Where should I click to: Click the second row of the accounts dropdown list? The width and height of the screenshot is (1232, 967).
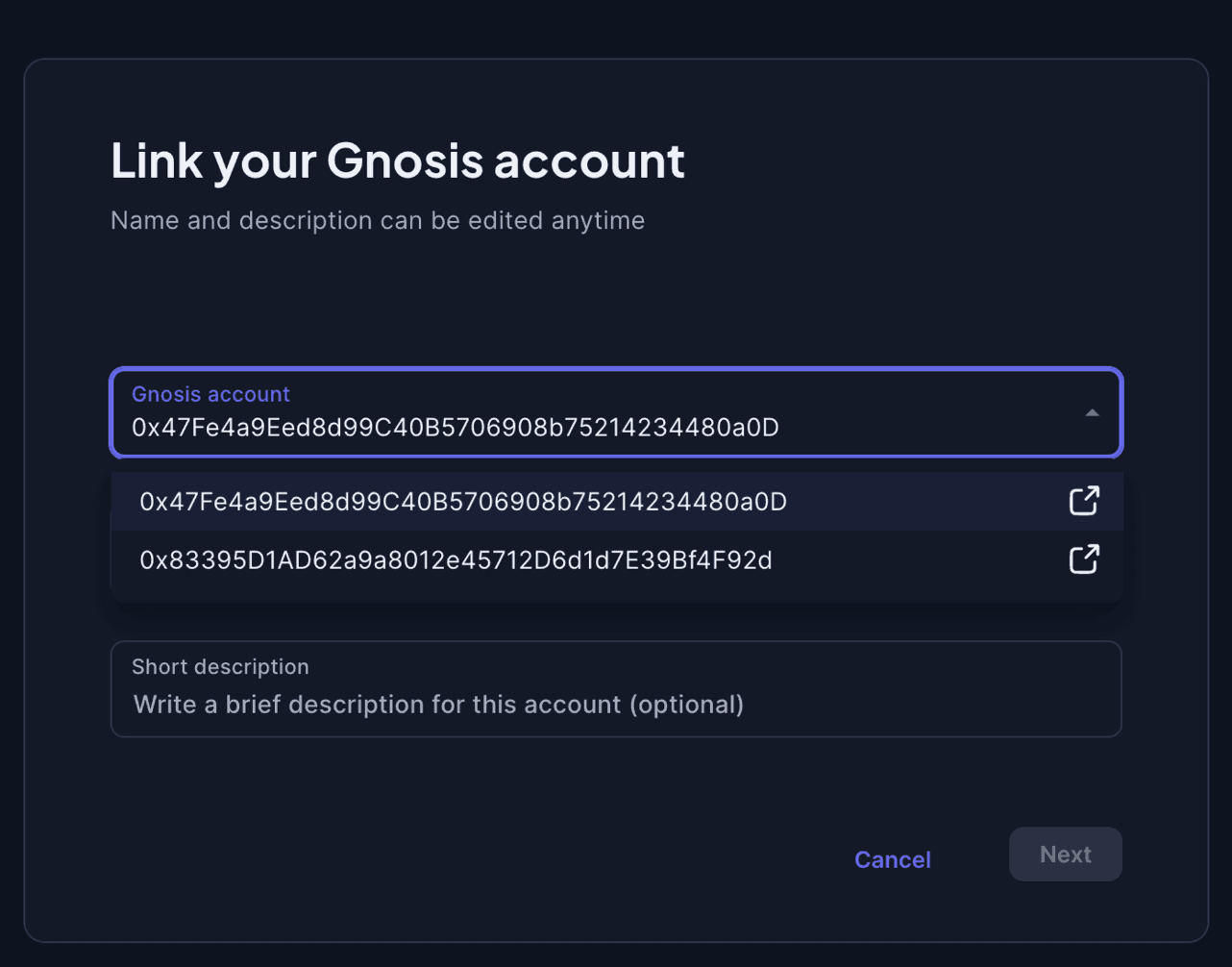tap(616, 559)
